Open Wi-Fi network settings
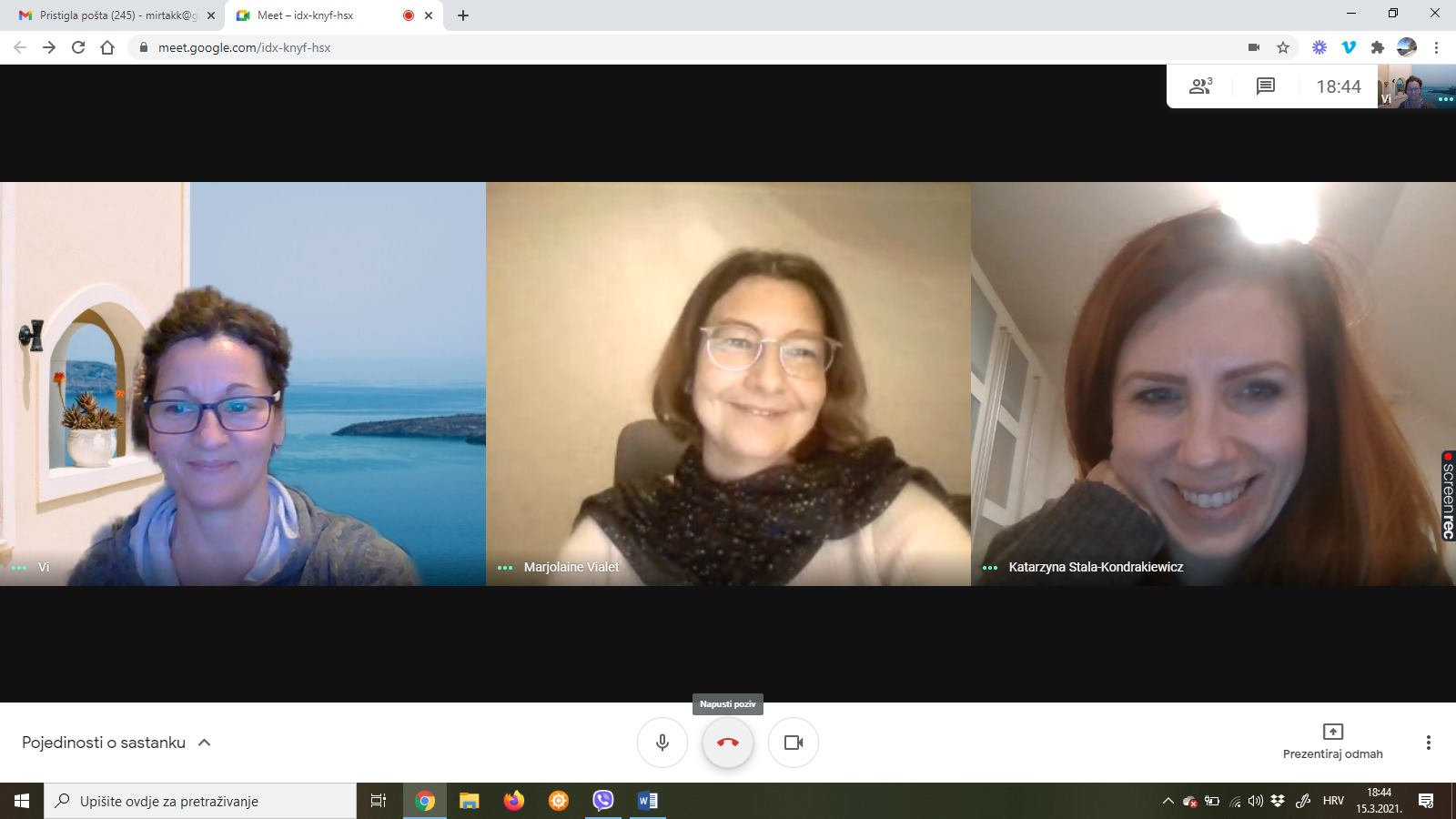1456x819 pixels. point(1235,801)
